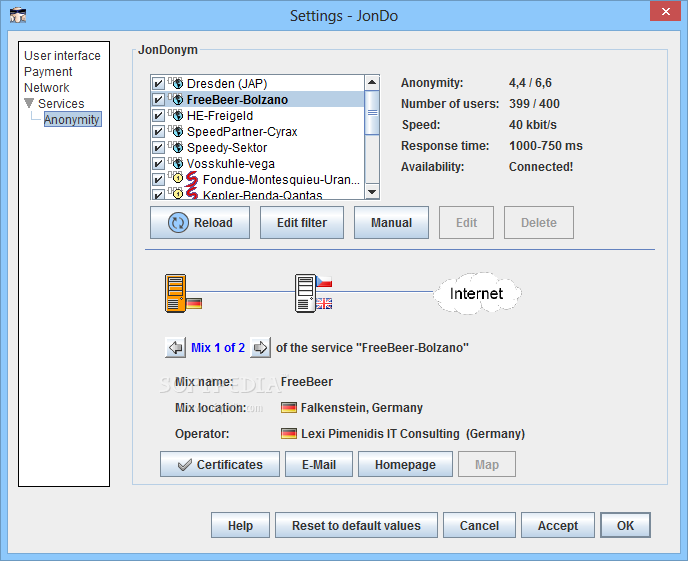Screen dimensions: 688x561
Task: Select Fondue-Montesquieu-Uran... in service list
Action: (x=281, y=180)
